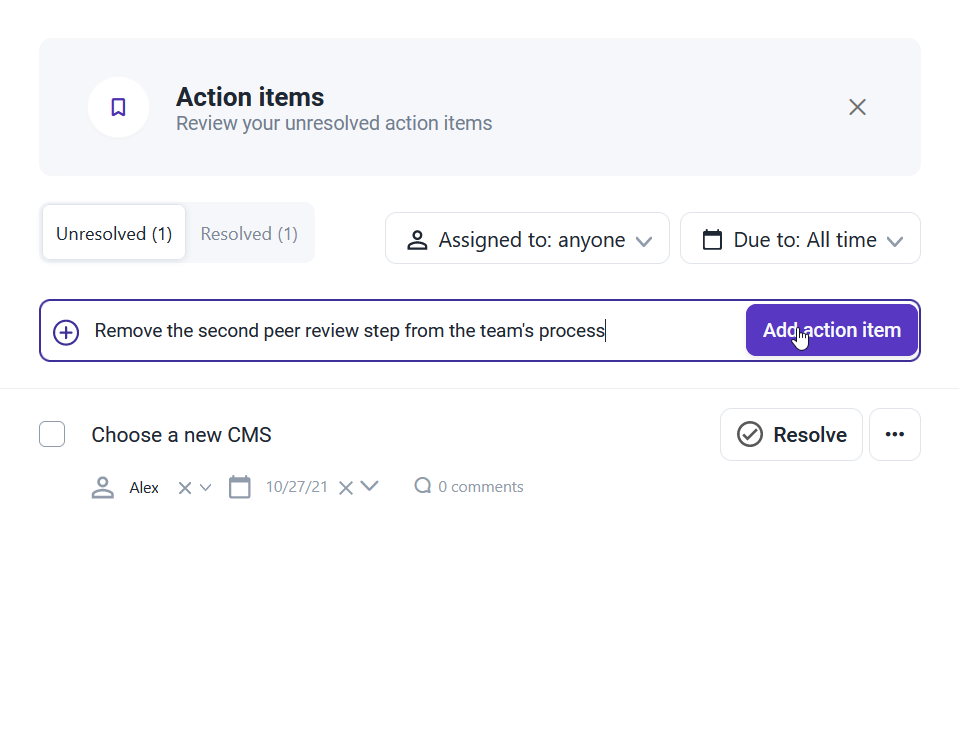Expand the Assigned to: anyone dropdown
959x735 pixels.
(x=527, y=238)
